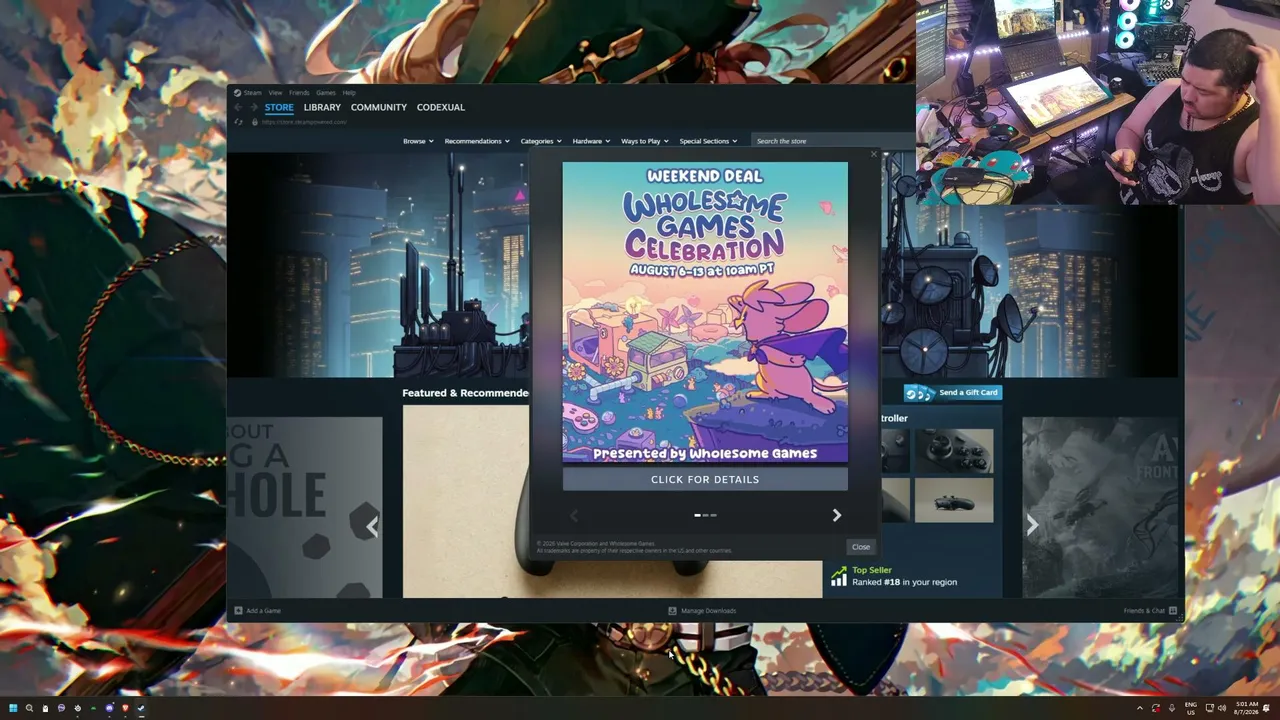The width and height of the screenshot is (1280, 720).
Task: Go to the next popup slide arrow
Action: pyautogui.click(x=837, y=515)
